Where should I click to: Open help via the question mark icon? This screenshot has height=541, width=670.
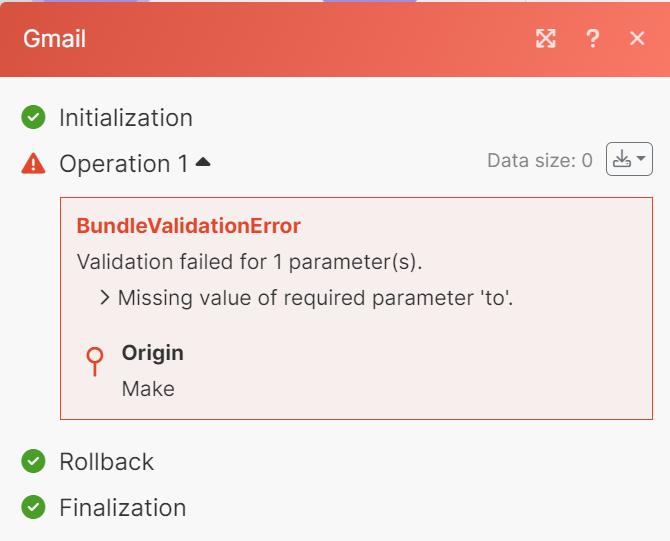click(x=593, y=39)
